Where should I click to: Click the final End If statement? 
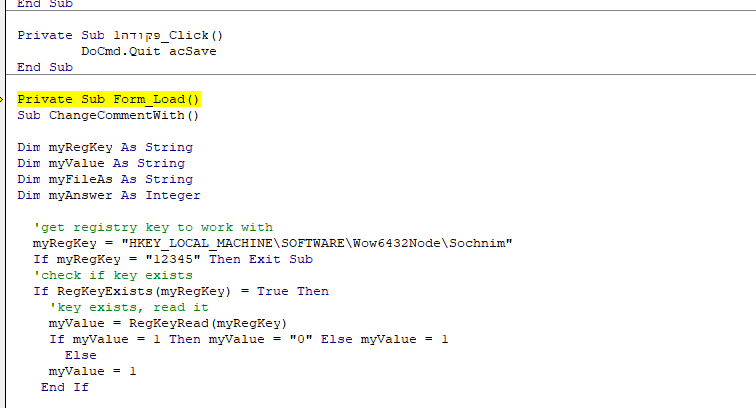click(65, 387)
